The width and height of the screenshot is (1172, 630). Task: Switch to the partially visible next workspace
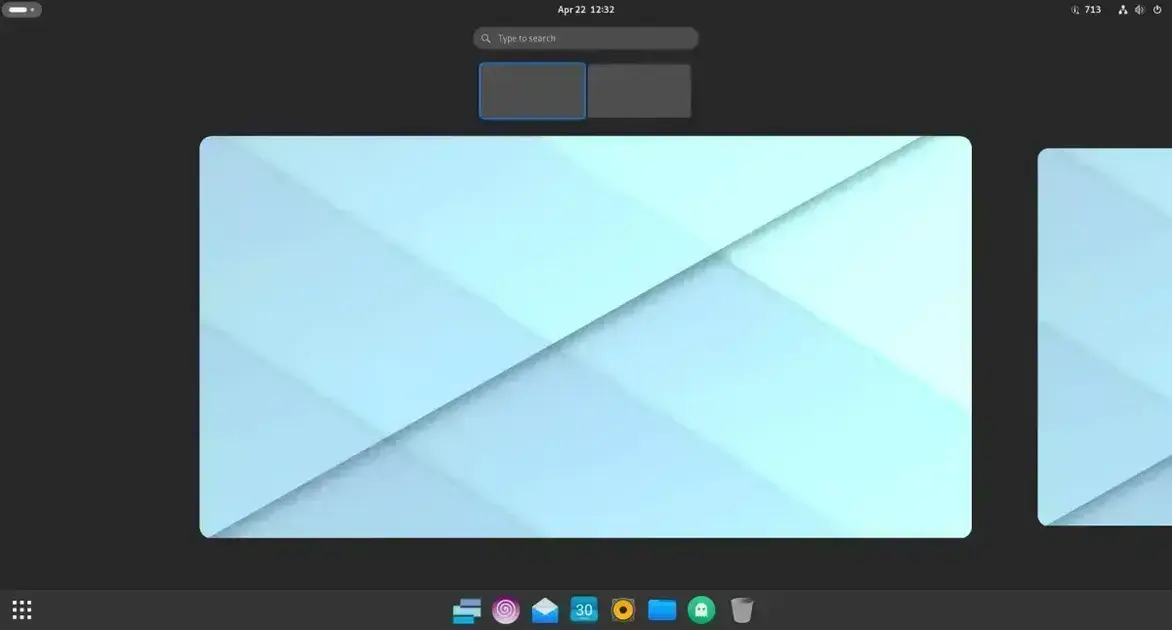pyautogui.click(x=1105, y=336)
